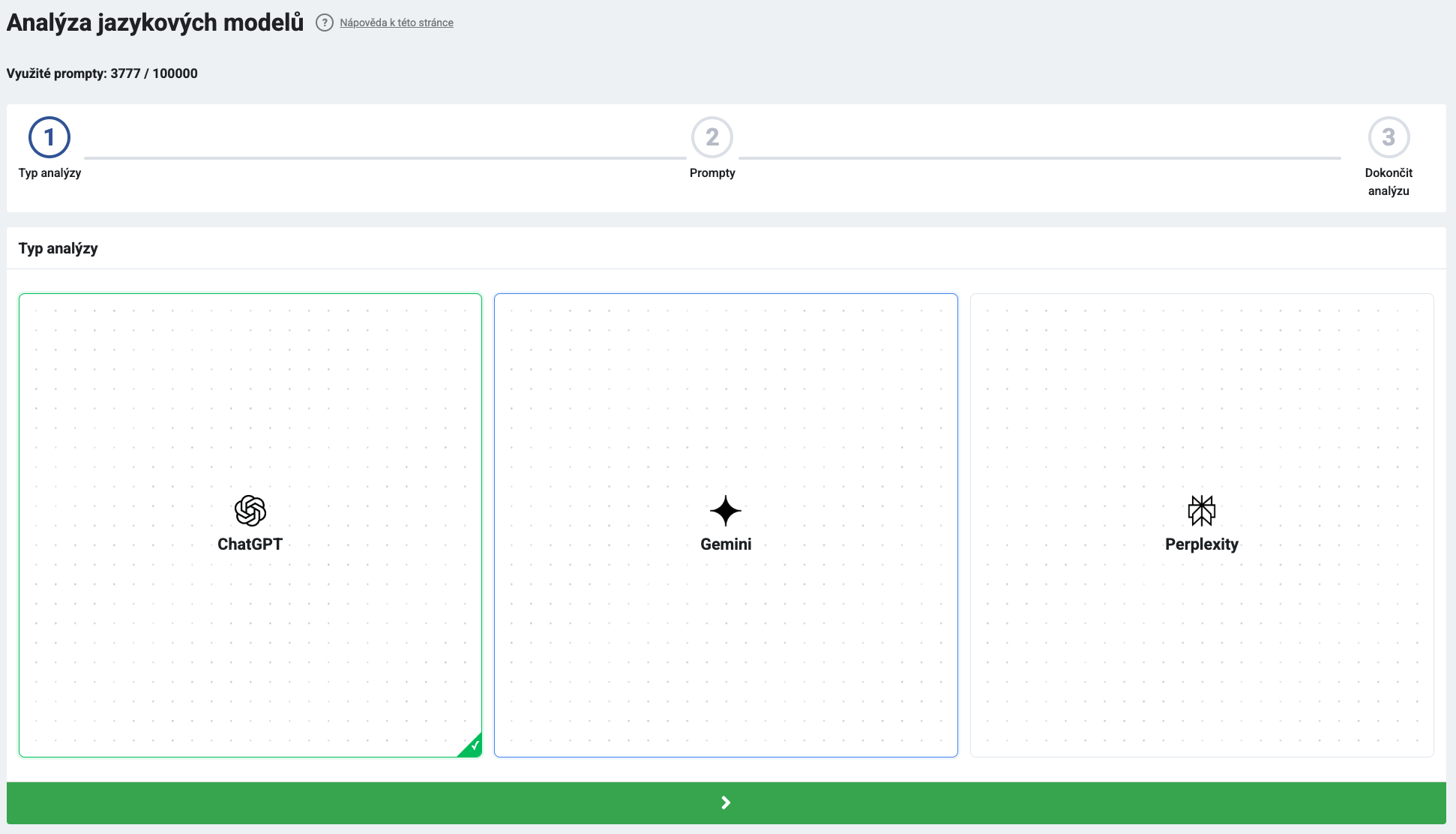
Task: Click the Perplexity logo icon
Action: pos(1202,511)
